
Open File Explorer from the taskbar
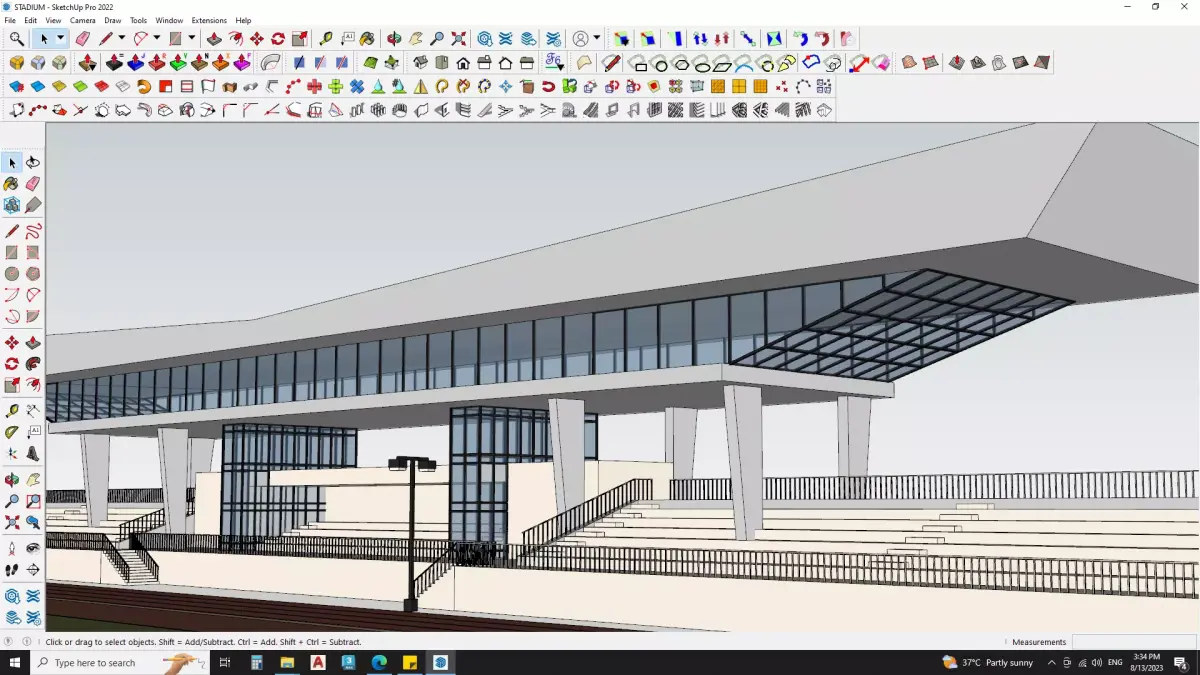(287, 662)
